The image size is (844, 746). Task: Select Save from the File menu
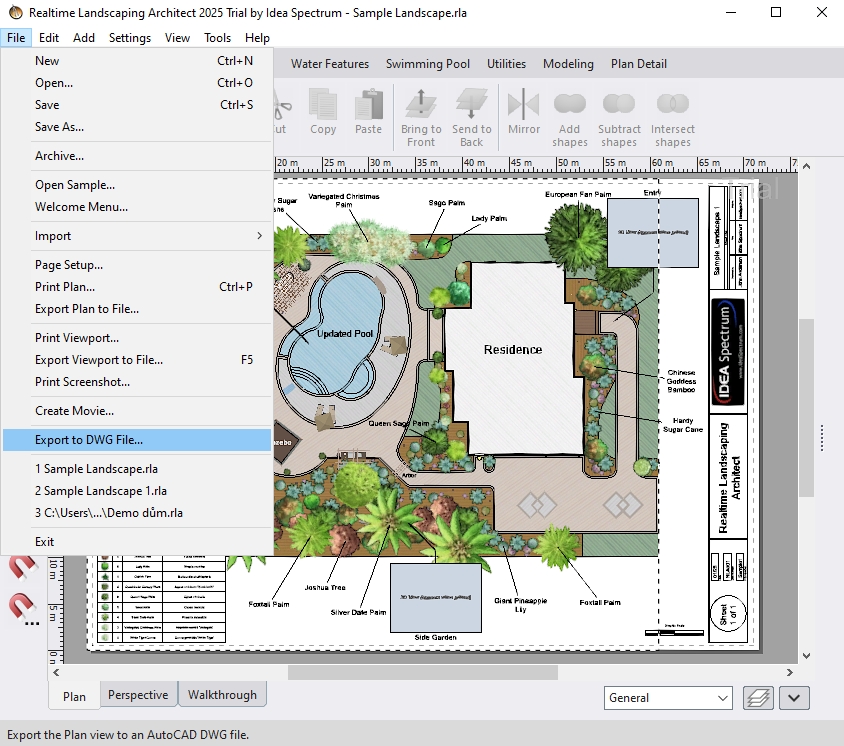(137, 105)
